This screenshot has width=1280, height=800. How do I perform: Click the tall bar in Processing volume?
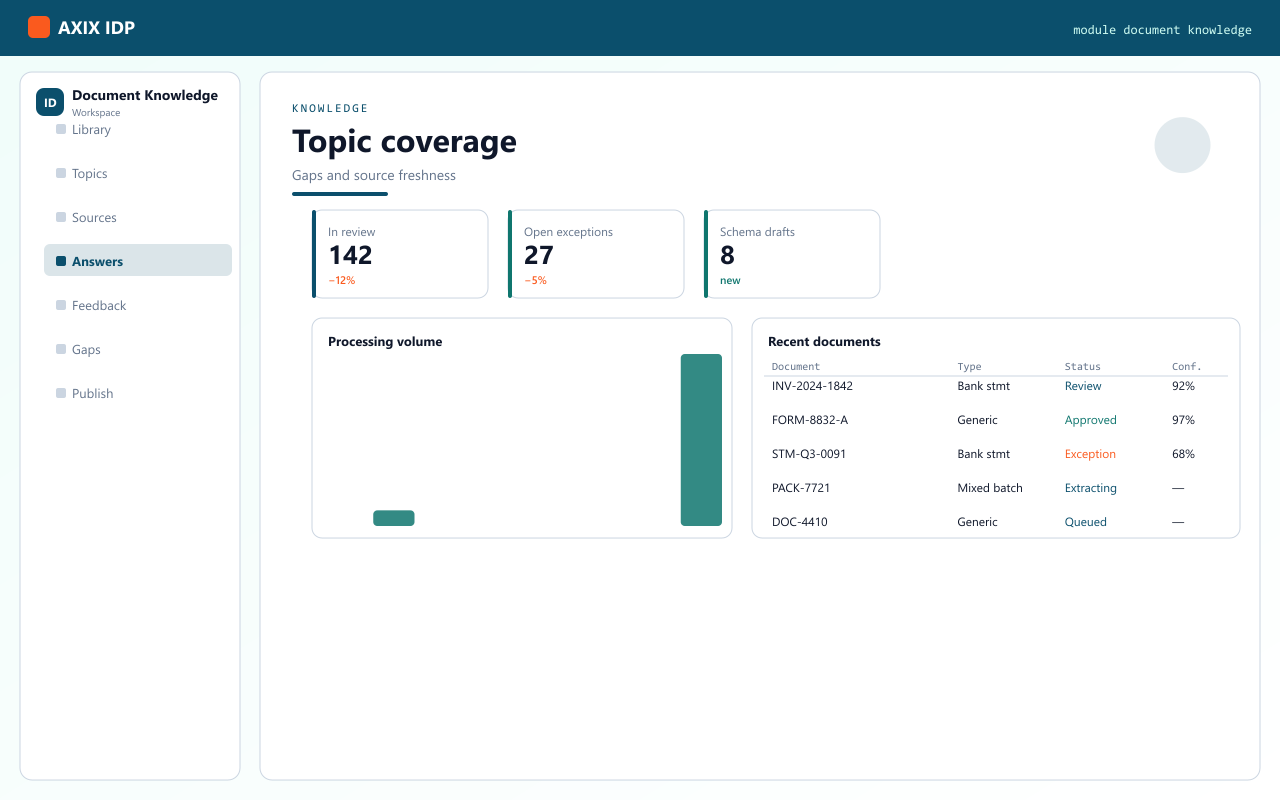[701, 440]
